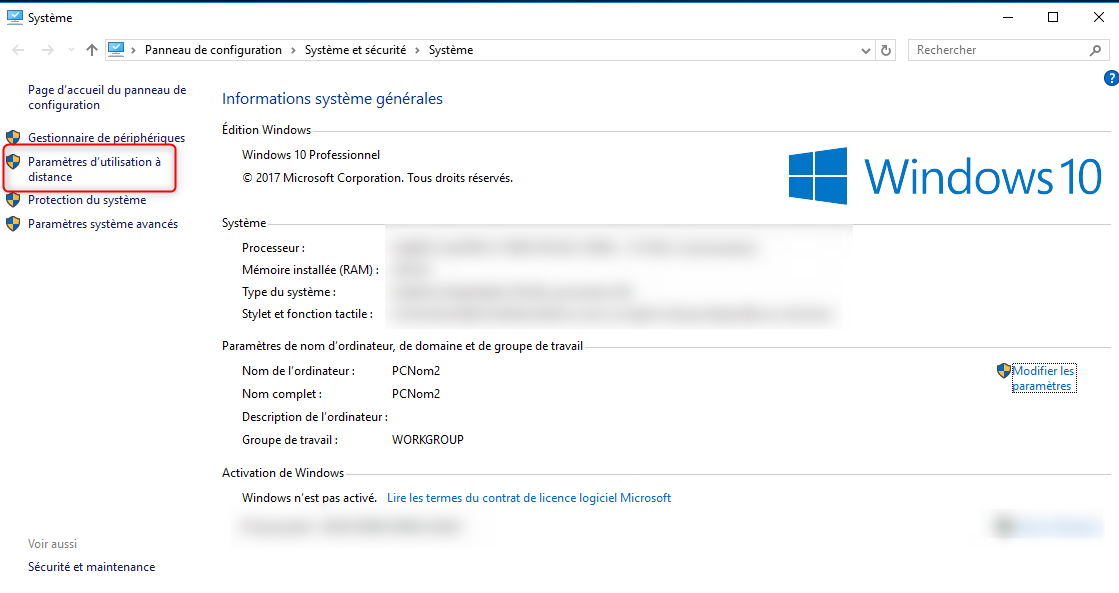Image resolution: width=1119 pixels, height=593 pixels.
Task: Open the blue help question mark icon
Action: tap(1110, 78)
